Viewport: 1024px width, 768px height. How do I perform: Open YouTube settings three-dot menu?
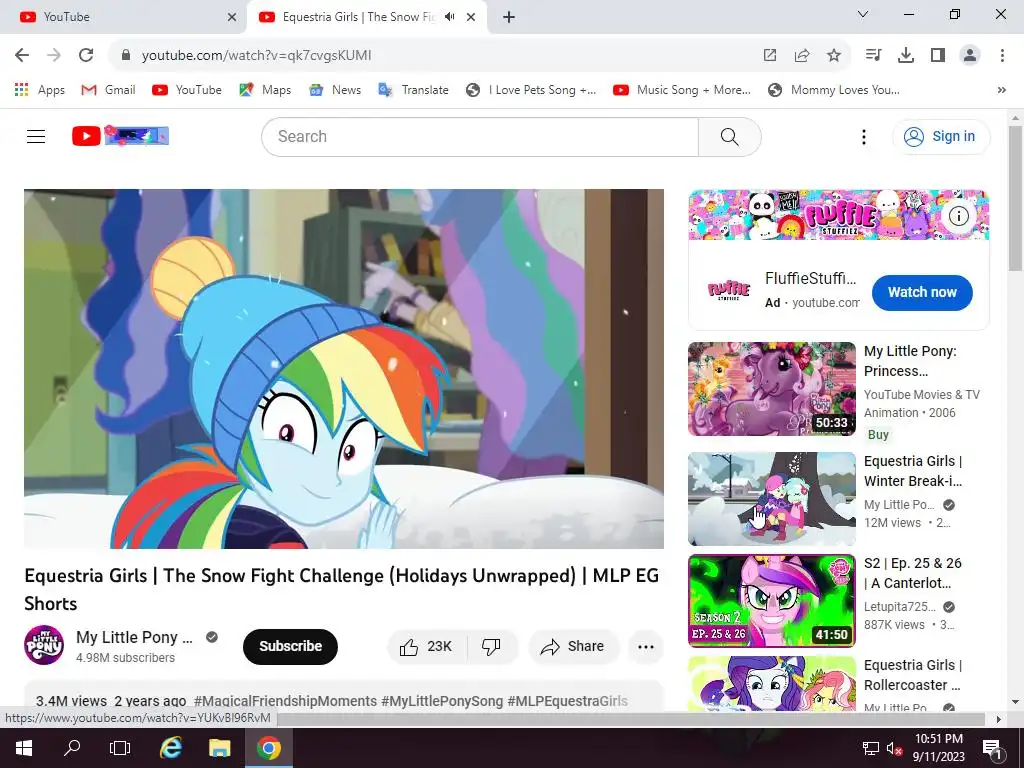[x=863, y=136]
